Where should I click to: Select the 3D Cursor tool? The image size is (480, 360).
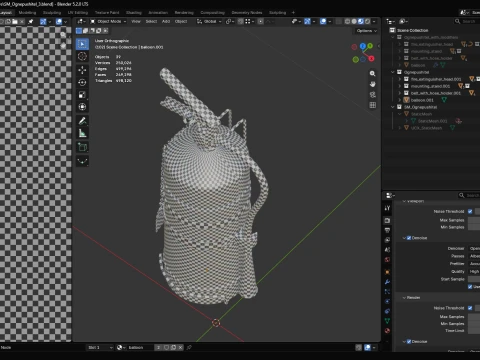(x=82, y=56)
